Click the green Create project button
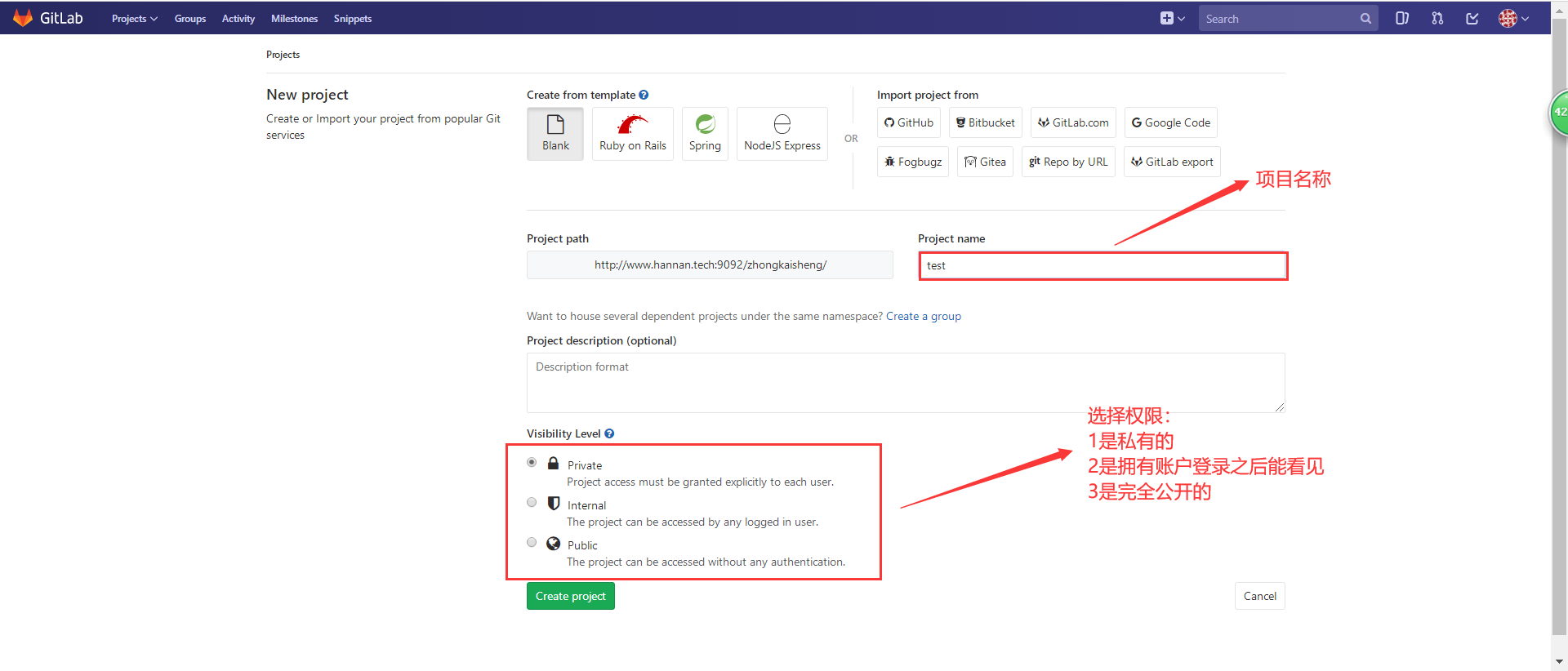 (x=571, y=596)
